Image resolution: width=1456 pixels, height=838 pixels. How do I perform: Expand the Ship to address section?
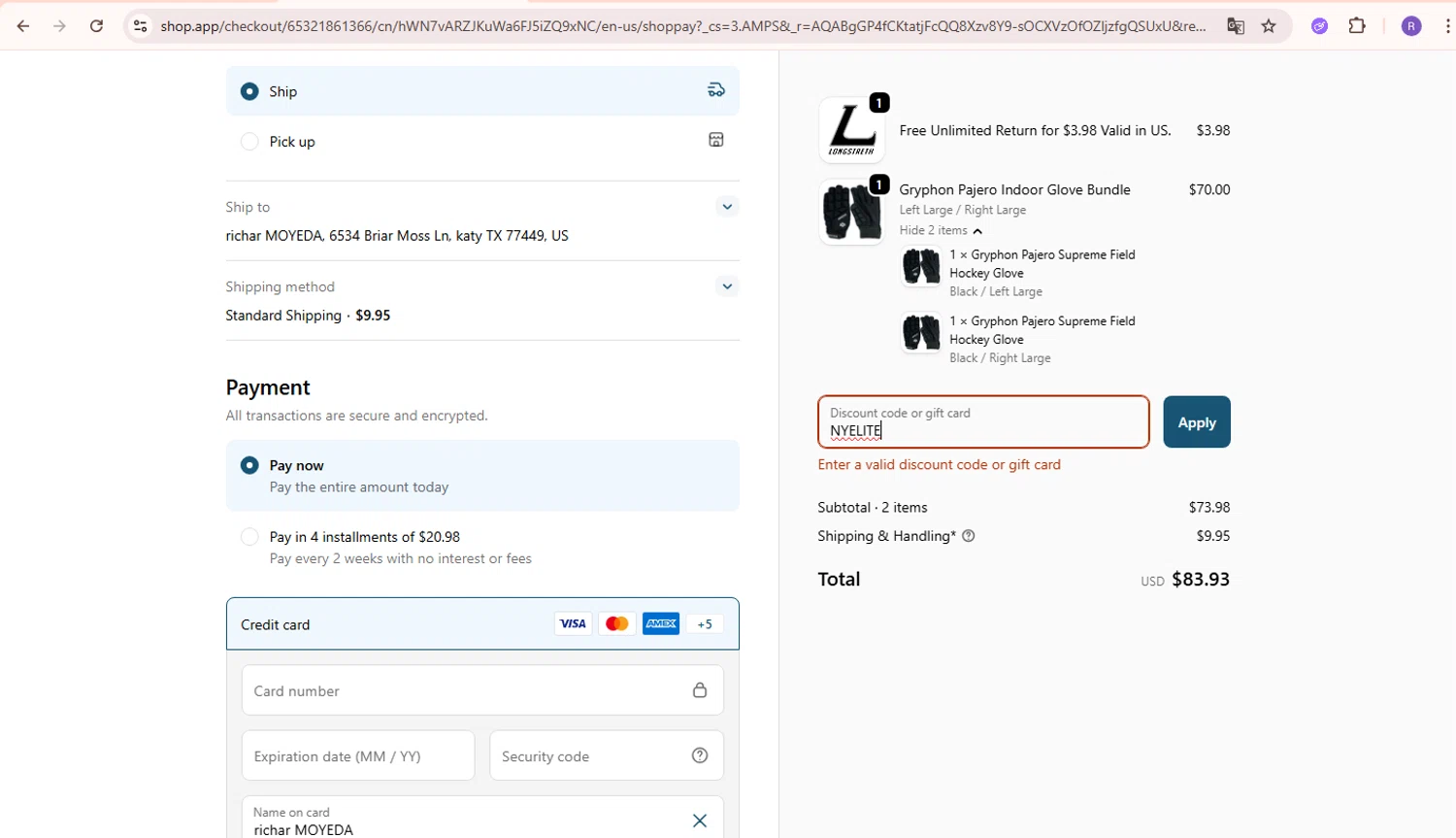coord(726,207)
